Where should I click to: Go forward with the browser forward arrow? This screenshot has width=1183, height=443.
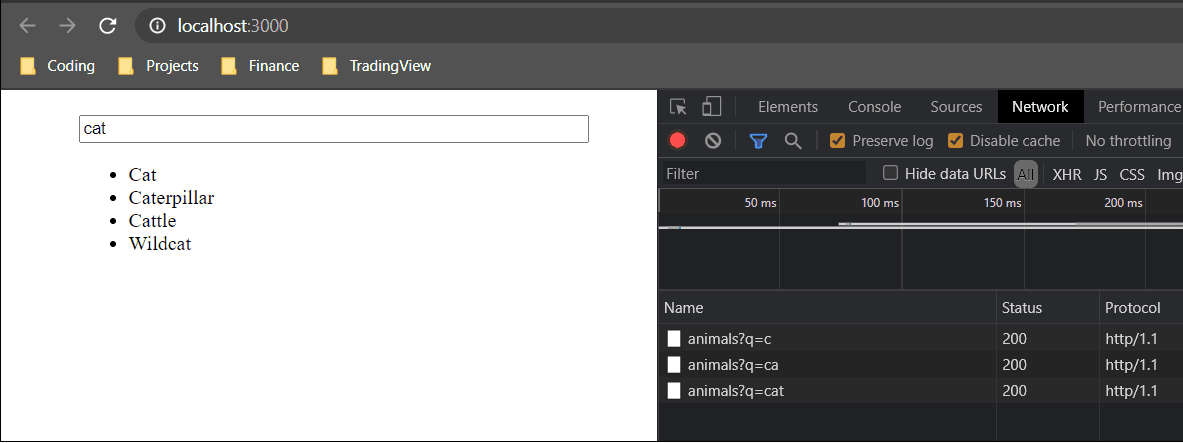coord(68,26)
